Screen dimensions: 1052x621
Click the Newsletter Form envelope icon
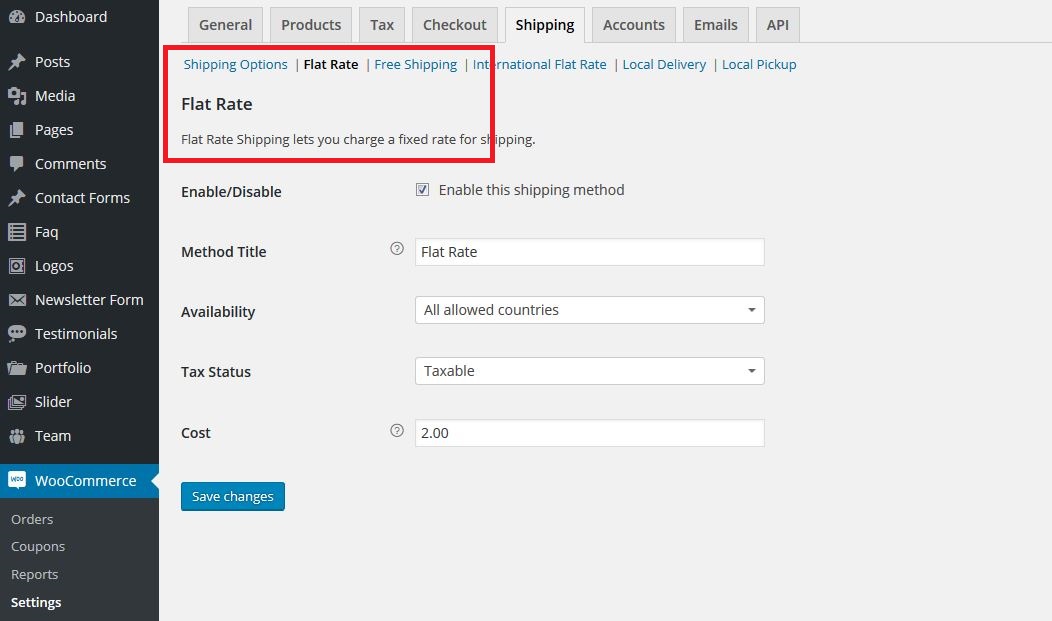(x=17, y=300)
